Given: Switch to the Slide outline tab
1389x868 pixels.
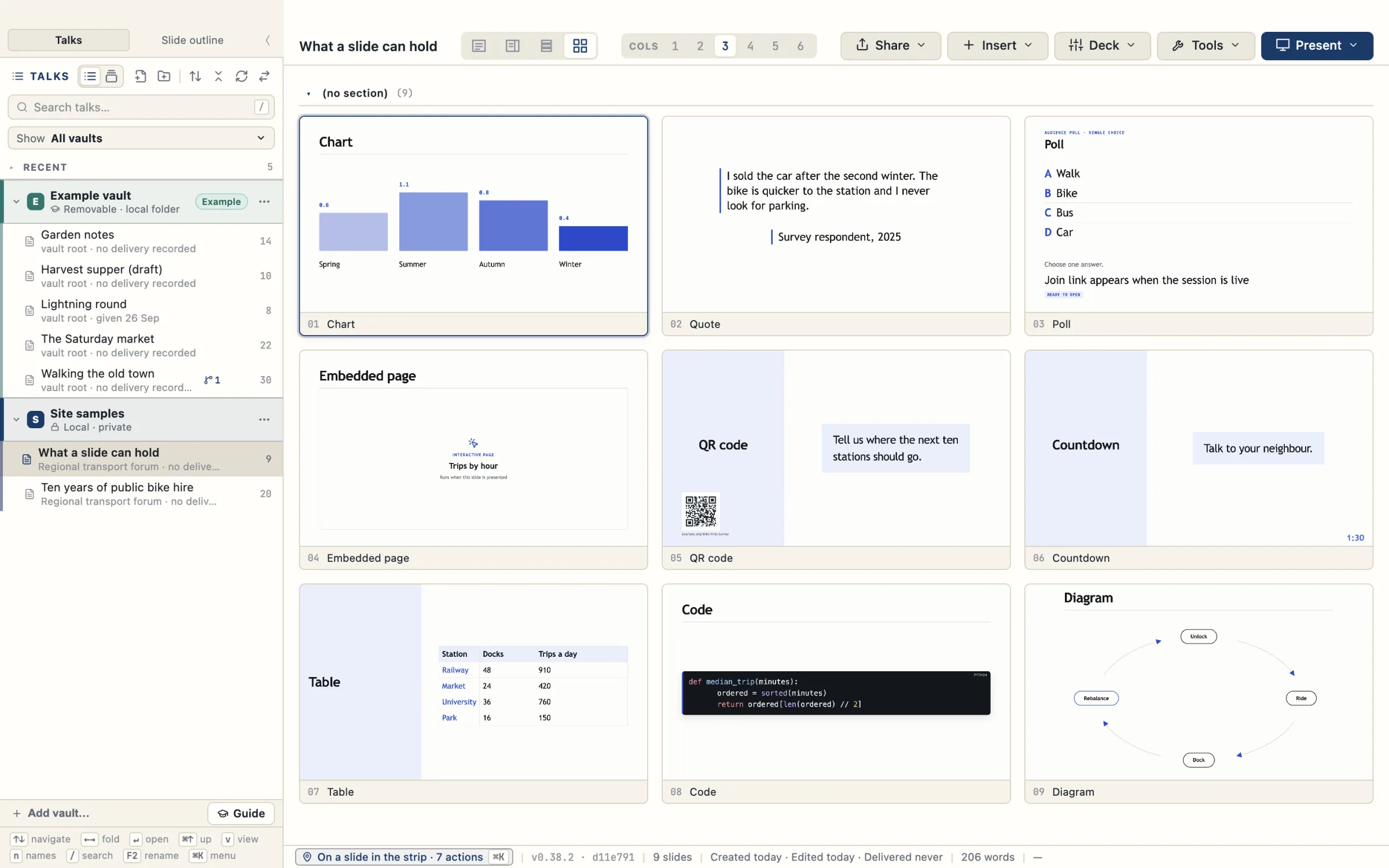Looking at the screenshot, I should 192,40.
